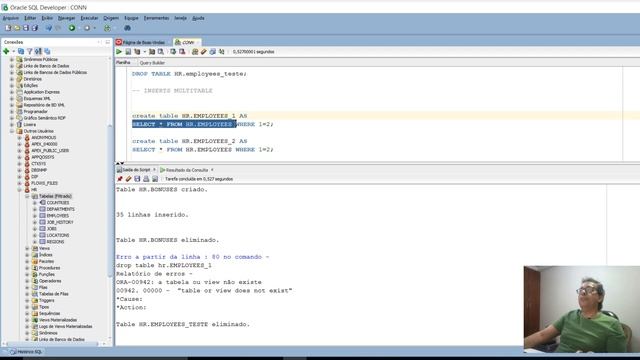Click the 'DROP TABLE HR.employees_teste' line
Image resolution: width=640 pixels, height=360 pixels.
point(189,74)
